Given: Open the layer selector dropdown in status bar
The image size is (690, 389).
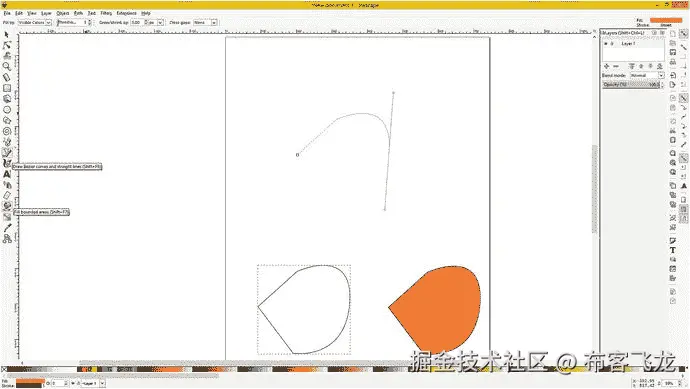Looking at the screenshot, I should (x=93, y=384).
